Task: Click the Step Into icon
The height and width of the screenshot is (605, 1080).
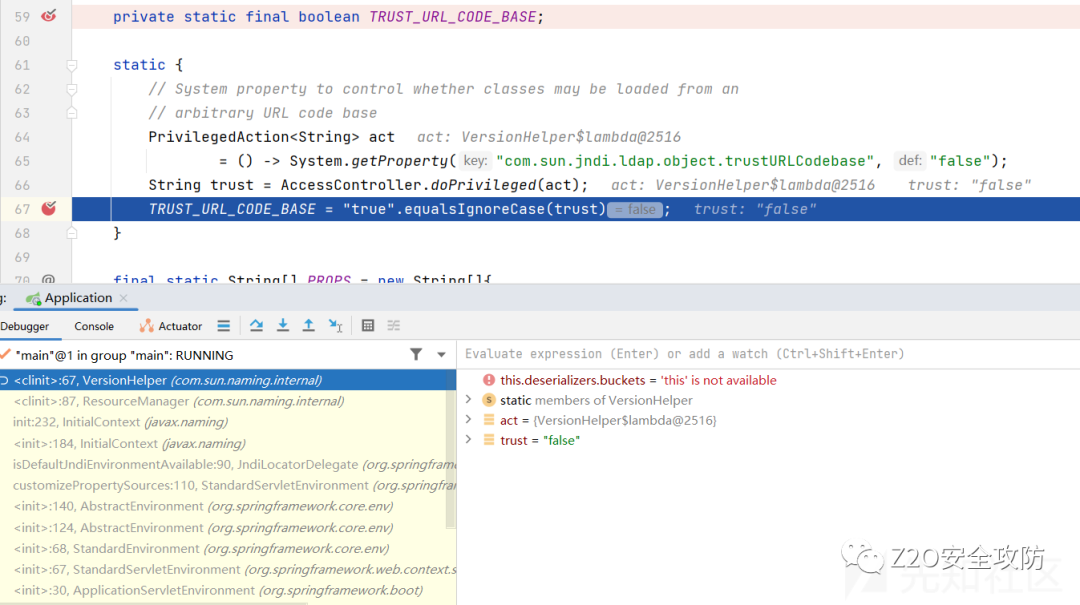Action: tap(282, 326)
